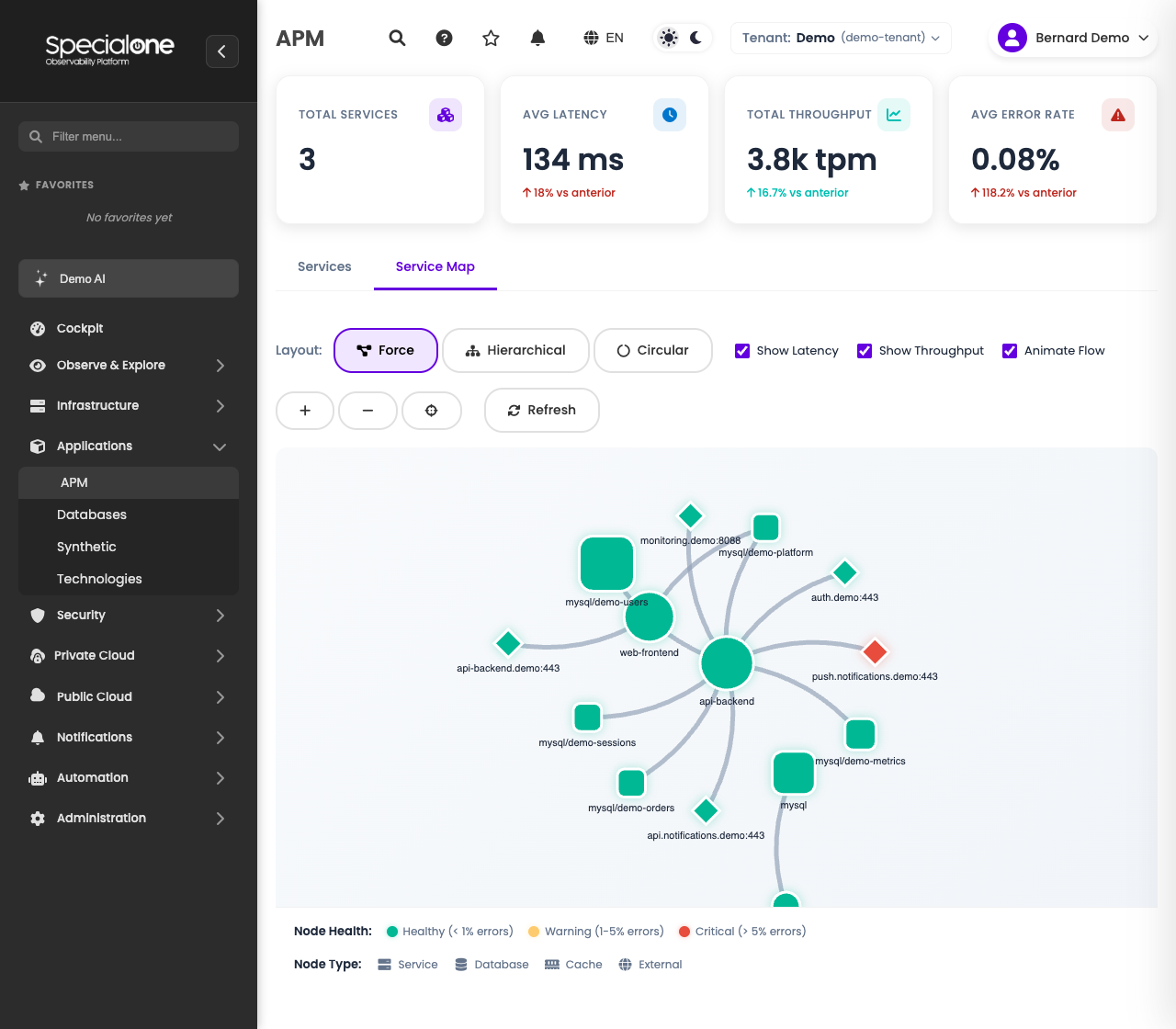This screenshot has width=1176, height=1029.
Task: Switch to the Services tab
Action: pos(324,266)
